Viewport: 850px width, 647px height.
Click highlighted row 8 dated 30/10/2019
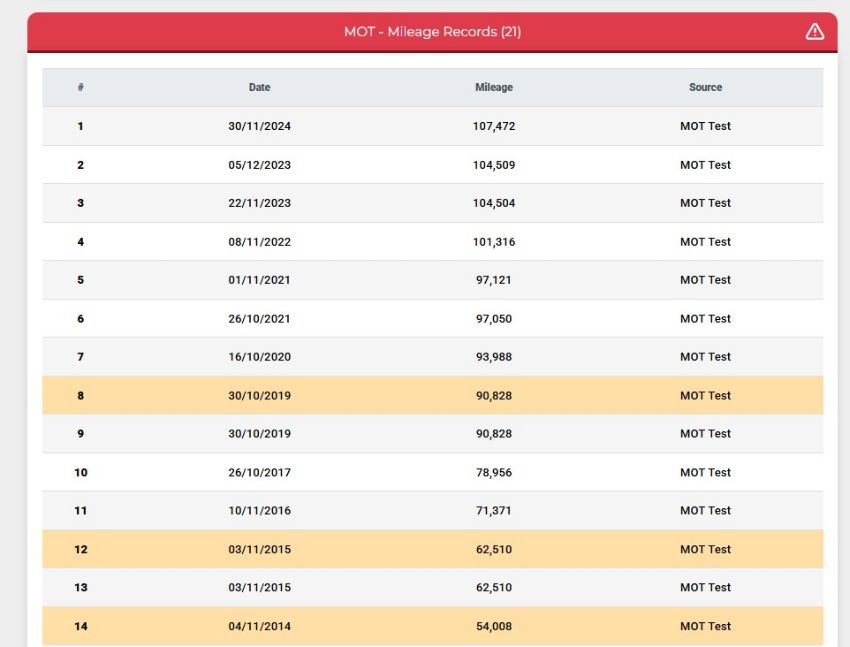tap(433, 396)
